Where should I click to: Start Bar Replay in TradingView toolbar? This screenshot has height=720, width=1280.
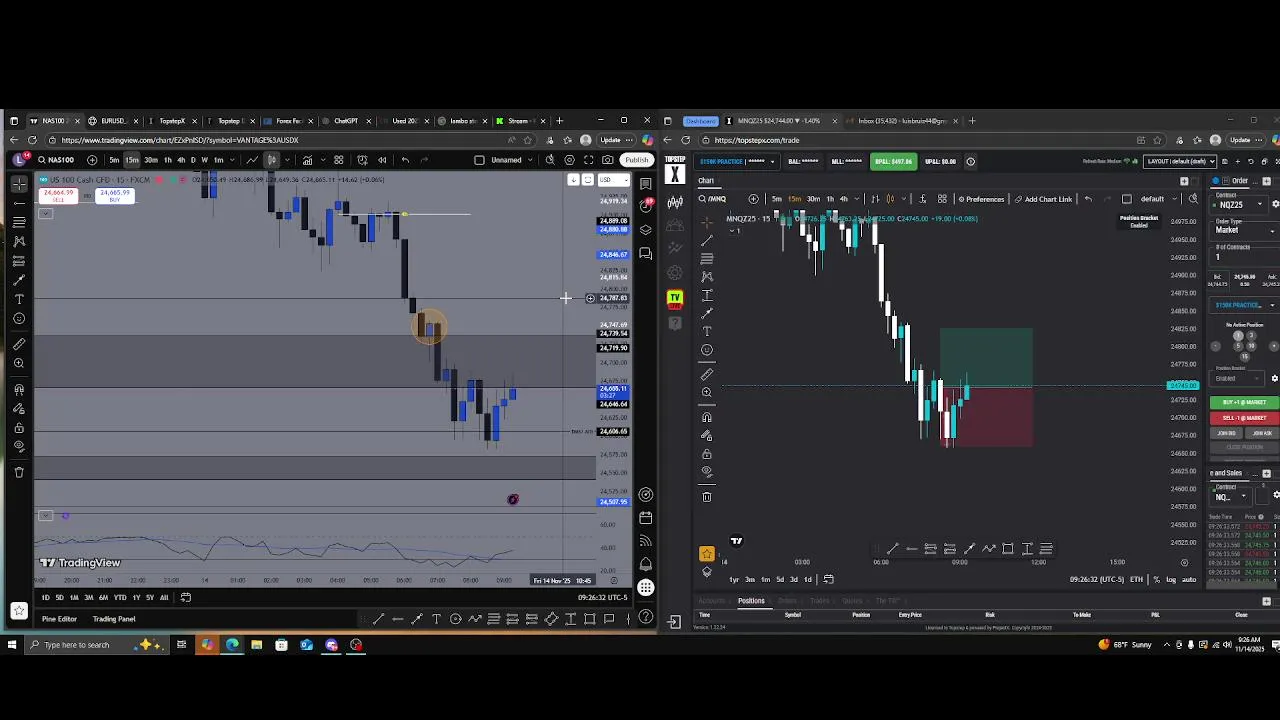pyautogui.click(x=382, y=160)
